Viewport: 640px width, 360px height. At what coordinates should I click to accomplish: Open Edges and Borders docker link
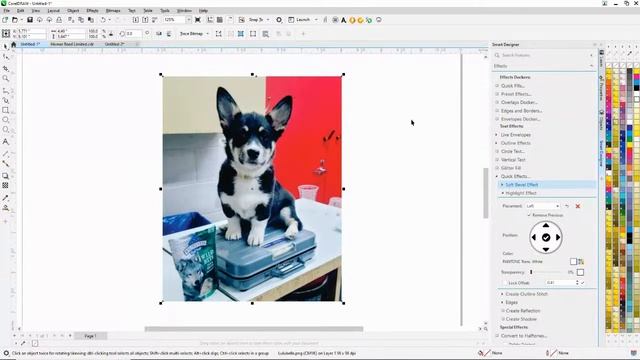click(x=521, y=111)
